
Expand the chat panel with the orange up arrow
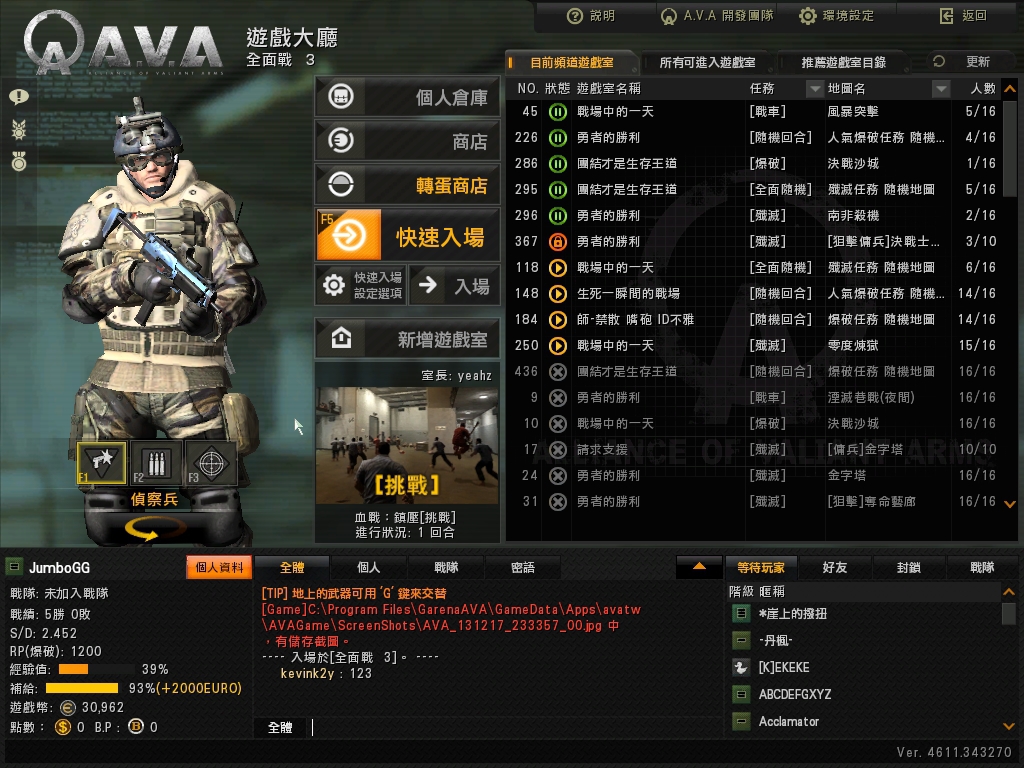pyautogui.click(x=699, y=567)
